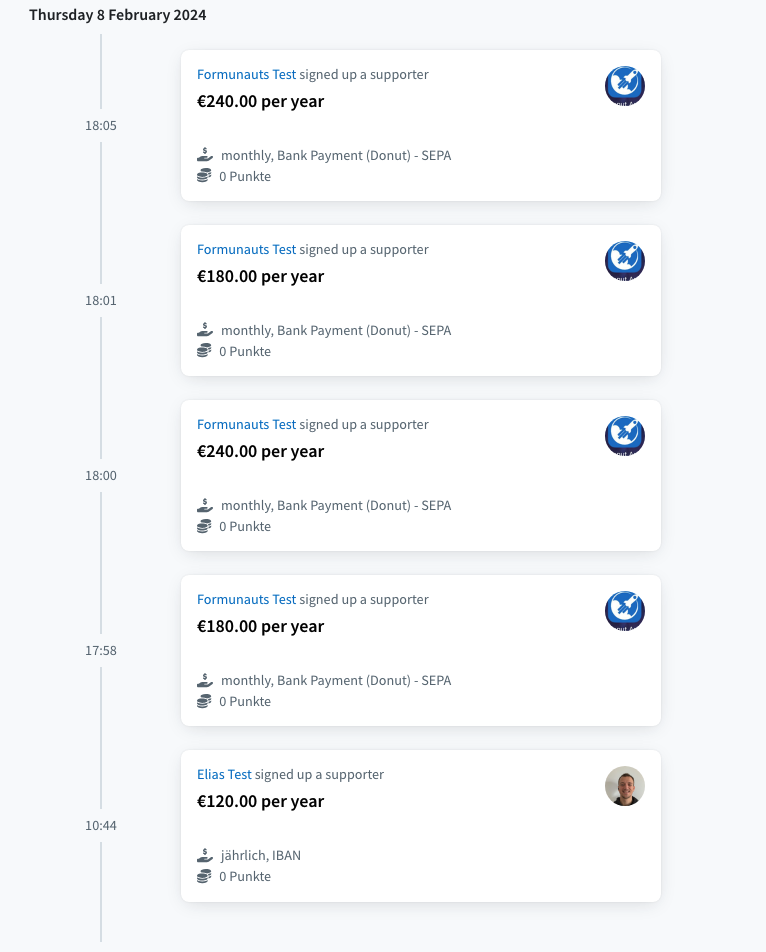Click the coins points icon in 18:05 card

(204, 176)
